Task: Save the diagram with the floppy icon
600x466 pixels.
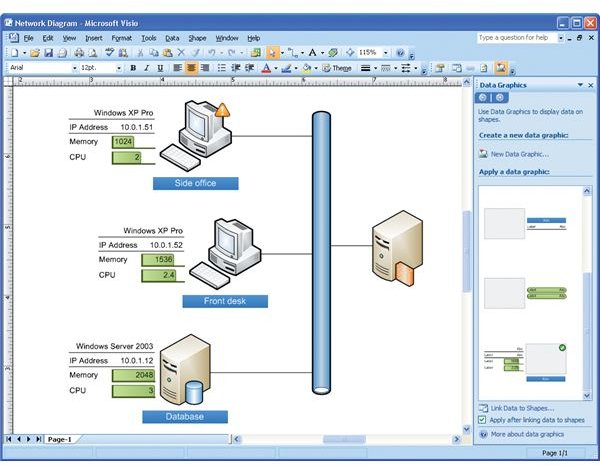Action: tap(49, 53)
